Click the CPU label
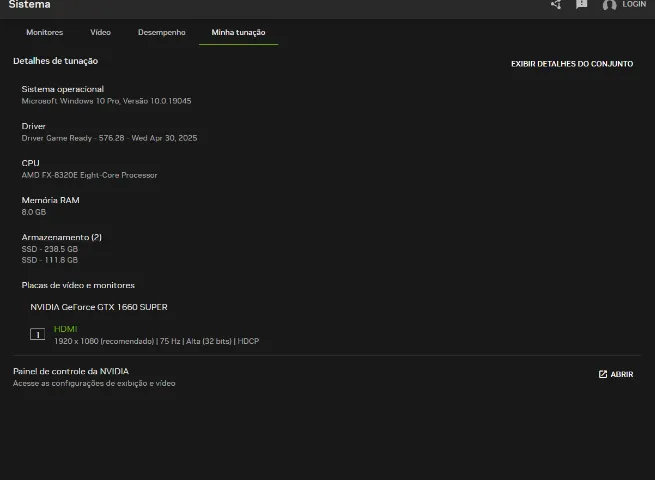Viewport: 655px width, 480px height. tap(30, 163)
